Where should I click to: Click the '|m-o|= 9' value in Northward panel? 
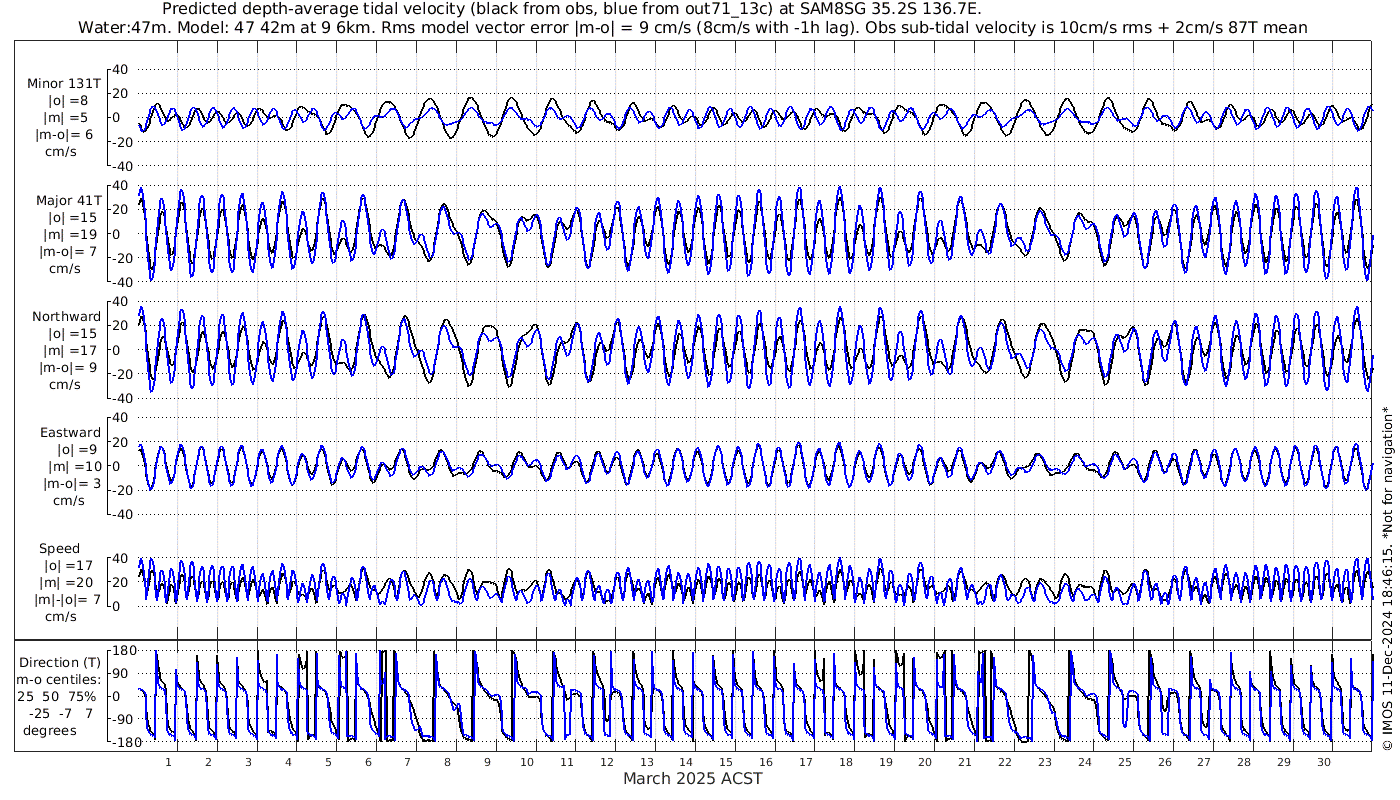point(66,368)
